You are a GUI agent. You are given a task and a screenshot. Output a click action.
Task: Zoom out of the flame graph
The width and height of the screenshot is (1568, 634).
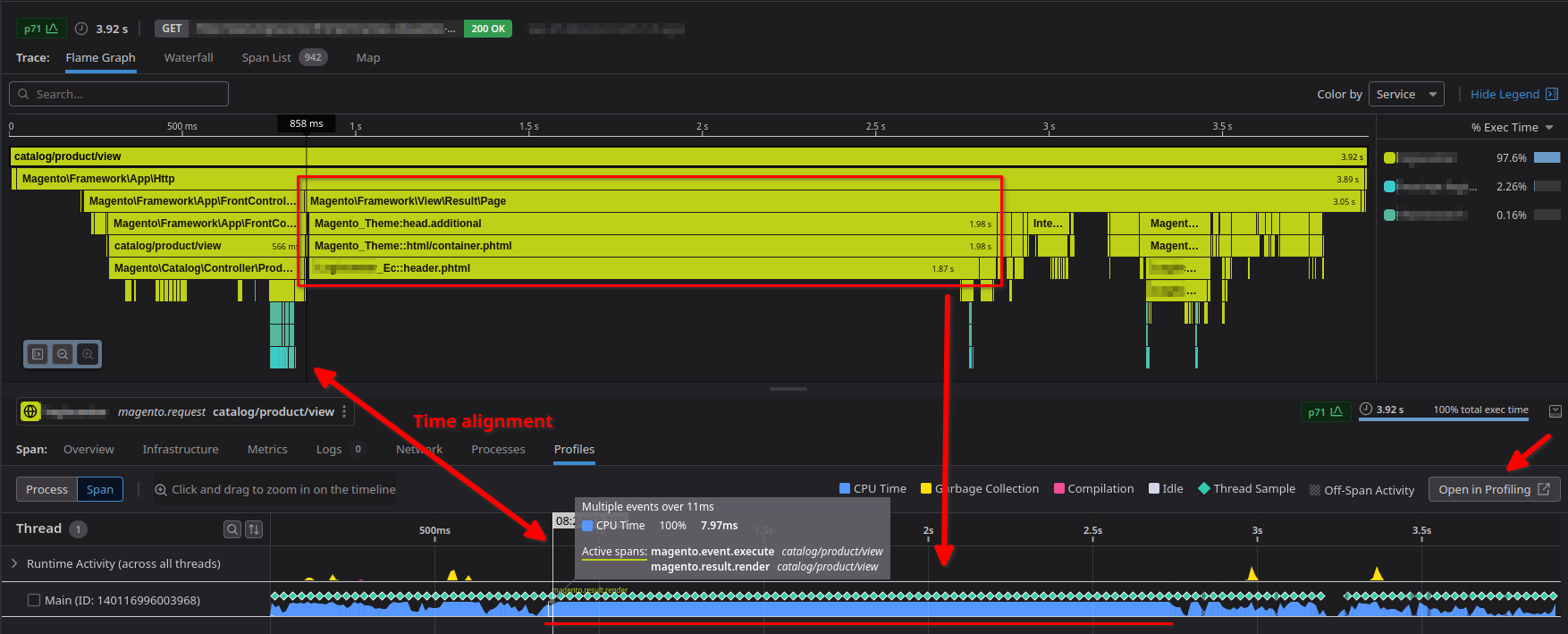tap(63, 354)
